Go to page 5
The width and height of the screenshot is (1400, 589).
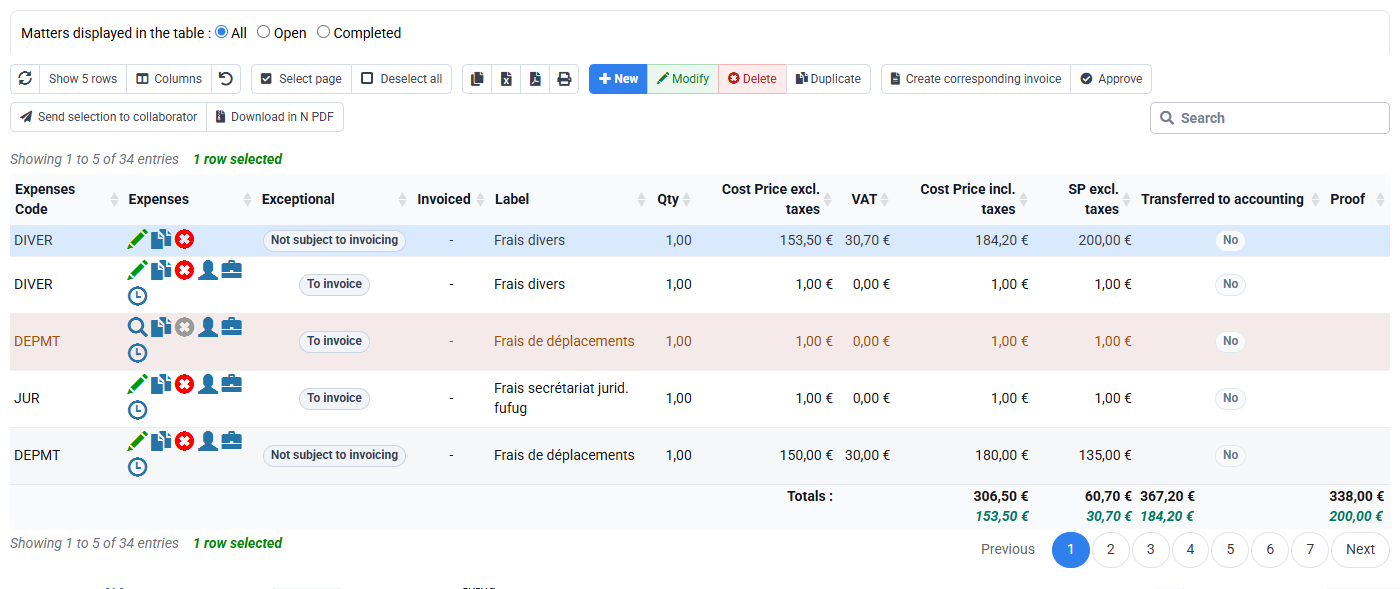(x=1230, y=549)
